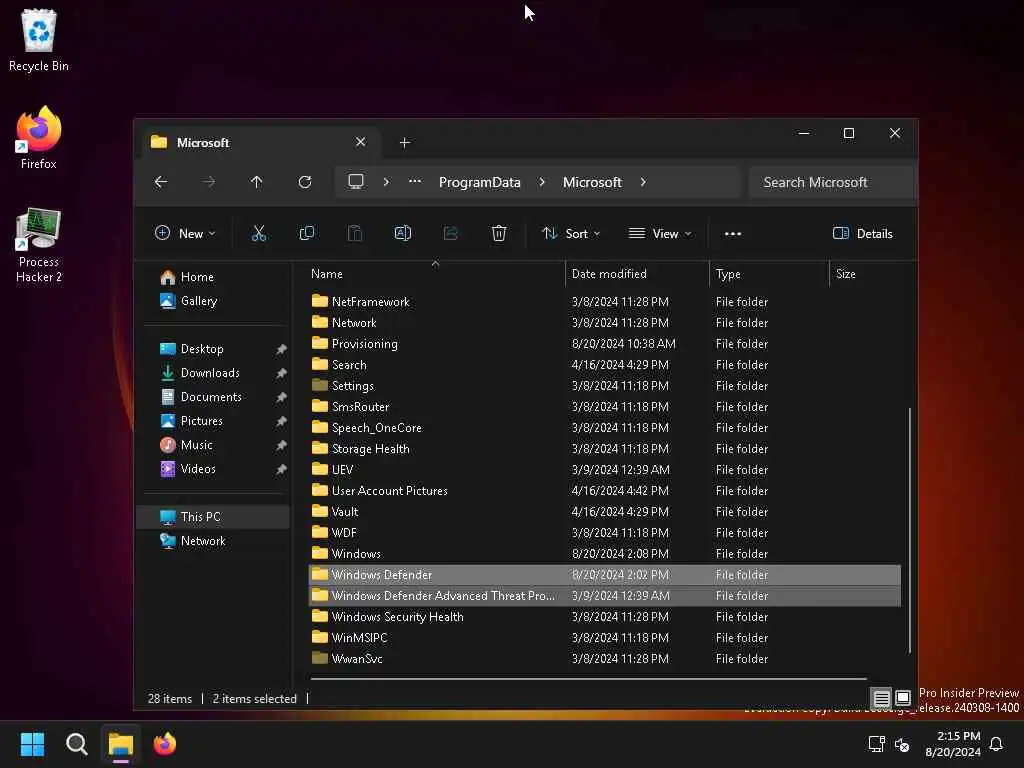Open the See more three-dots menu
Screen dimensions: 1024x768
tap(733, 234)
